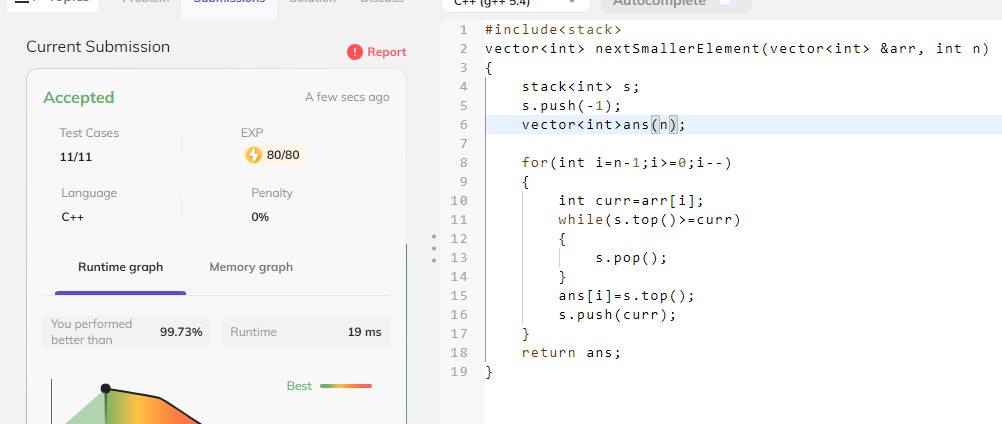Viewport: 1002px width, 424px height.
Task: Click the EXP lightning bolt icon
Action: (x=254, y=155)
